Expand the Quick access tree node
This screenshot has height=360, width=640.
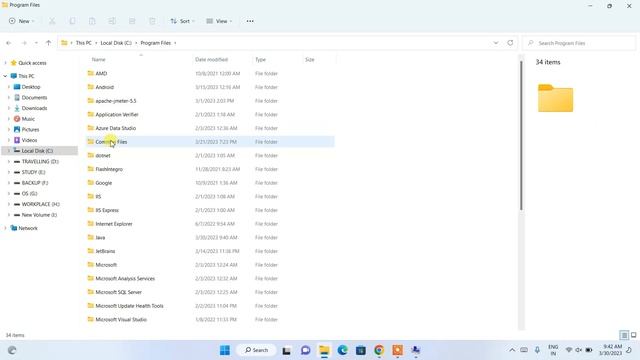pos(5,63)
